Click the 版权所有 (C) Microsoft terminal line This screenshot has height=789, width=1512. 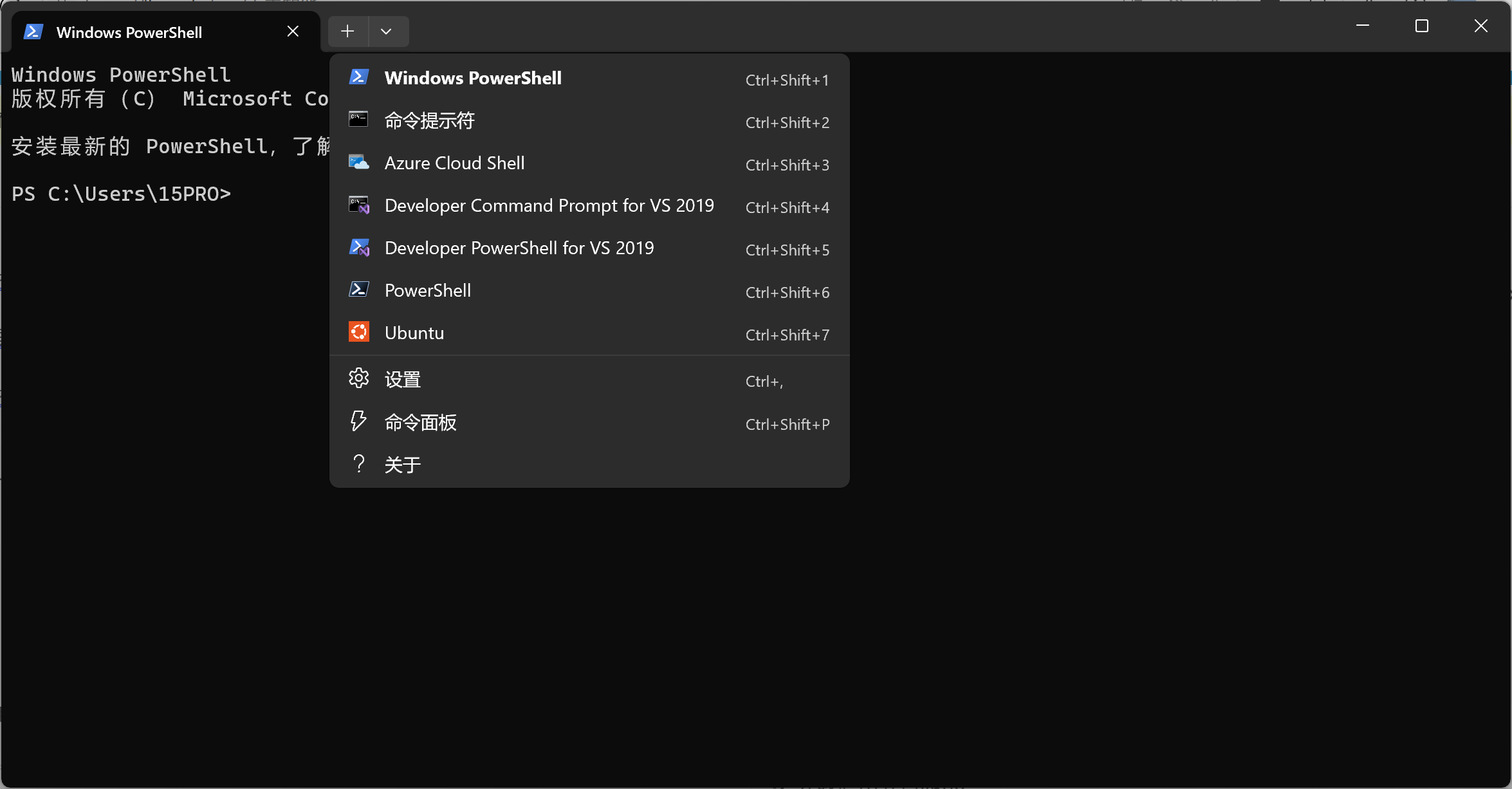170,98
